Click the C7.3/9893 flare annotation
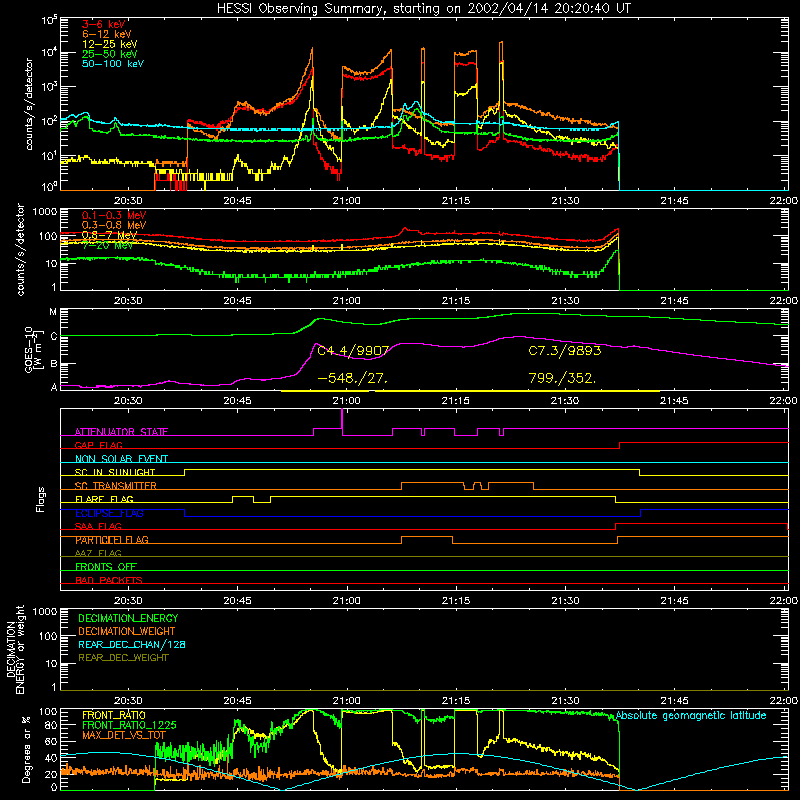The width and height of the screenshot is (800, 800). (x=565, y=351)
